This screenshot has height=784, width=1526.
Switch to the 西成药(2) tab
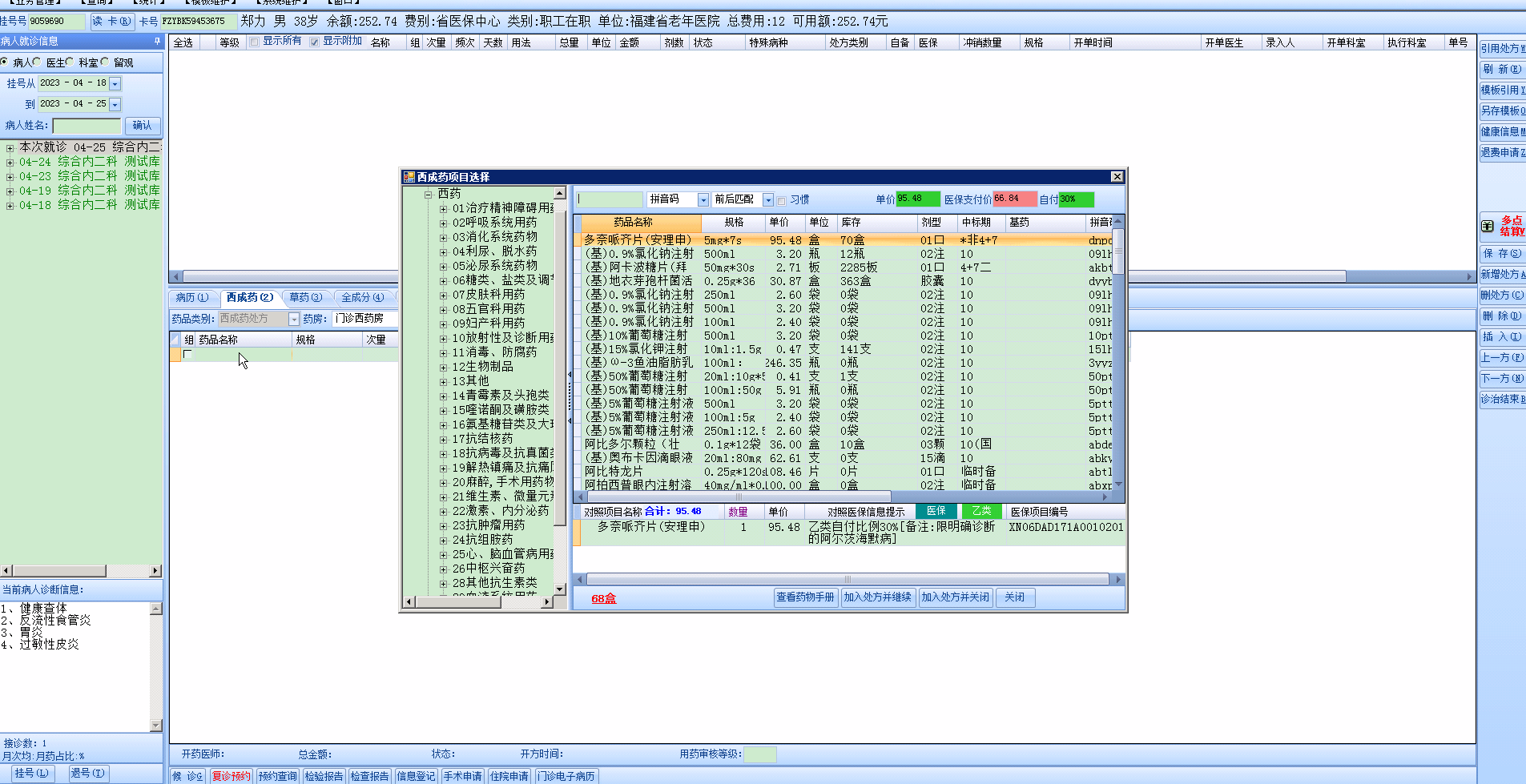click(249, 297)
